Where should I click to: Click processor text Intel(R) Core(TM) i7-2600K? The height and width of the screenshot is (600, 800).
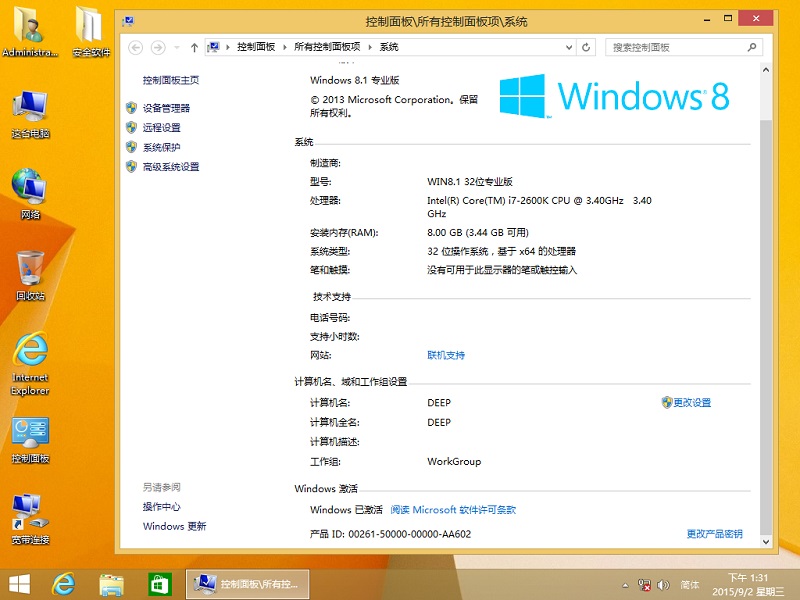click(488, 201)
